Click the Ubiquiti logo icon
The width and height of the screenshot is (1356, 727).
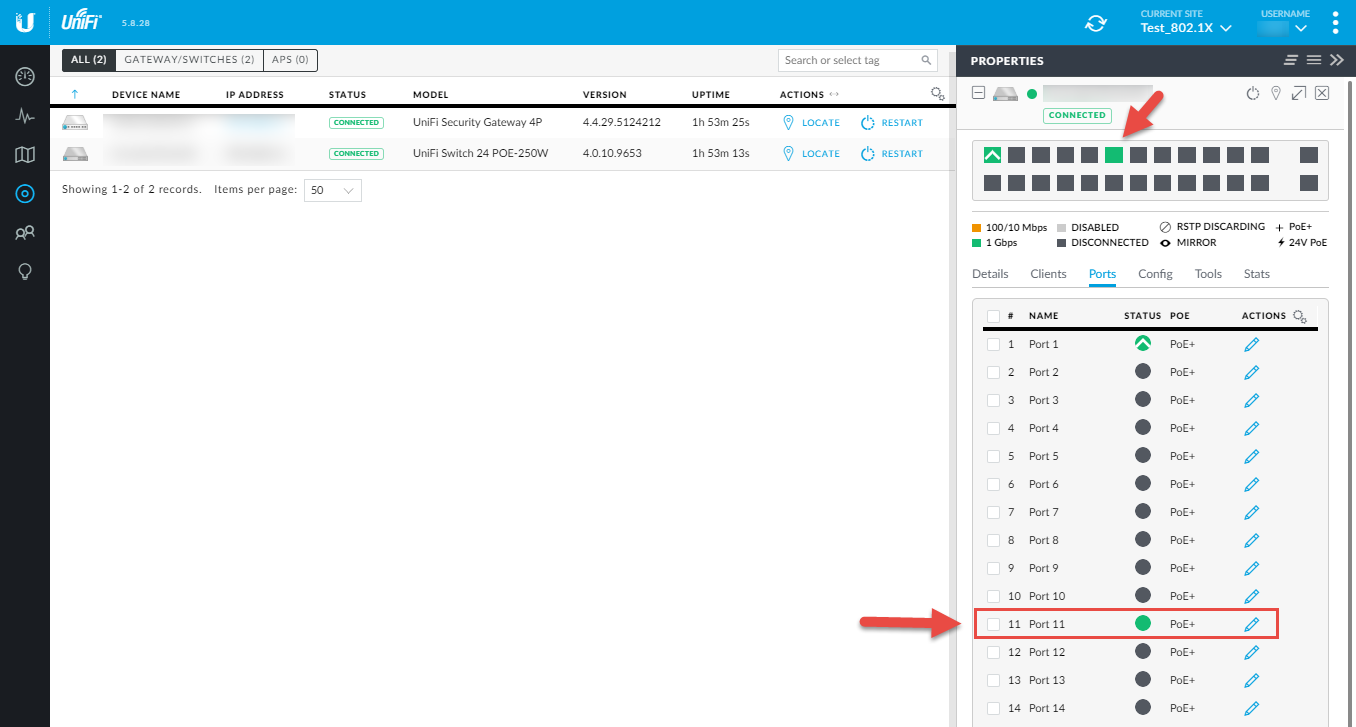click(x=25, y=22)
